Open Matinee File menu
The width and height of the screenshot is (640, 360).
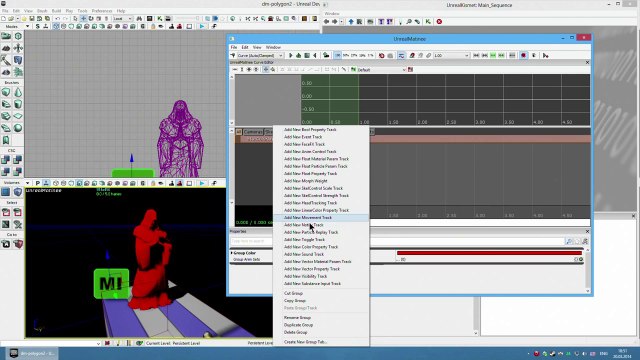[234, 47]
